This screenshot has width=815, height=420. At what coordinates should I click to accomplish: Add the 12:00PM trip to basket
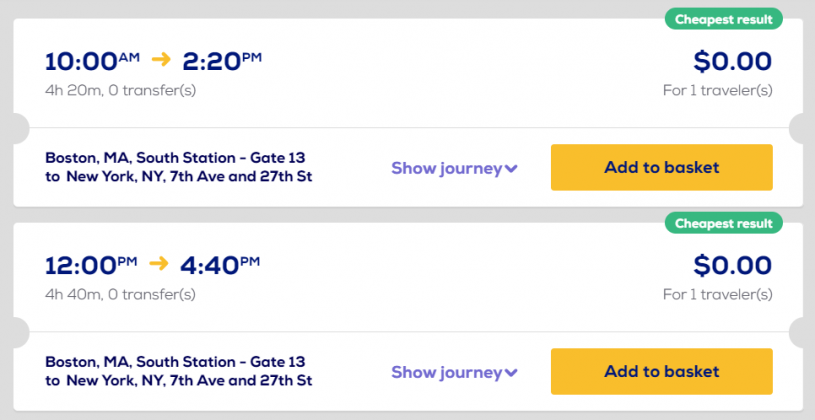coord(661,371)
